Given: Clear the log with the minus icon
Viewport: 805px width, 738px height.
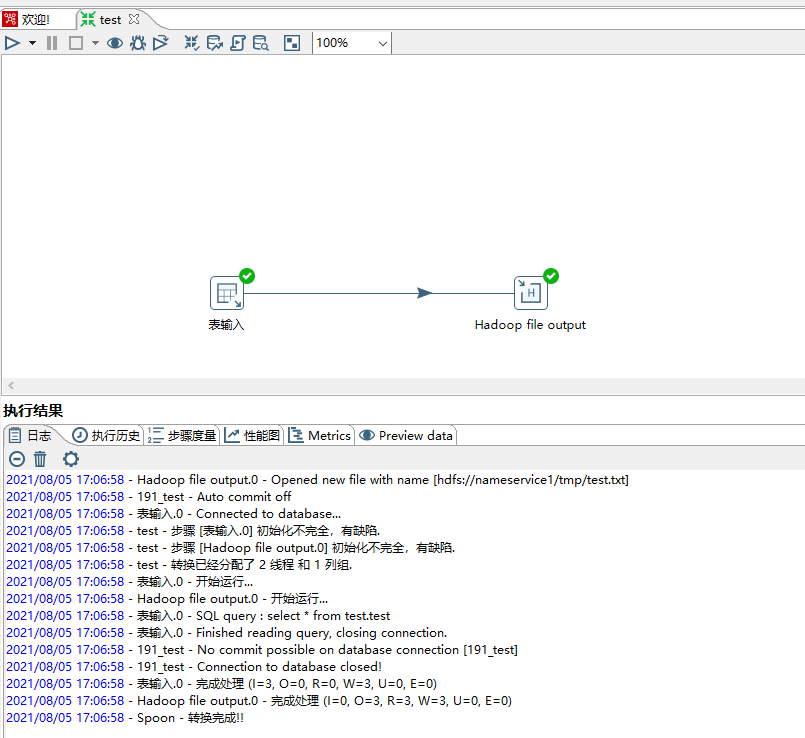Looking at the screenshot, I should tap(16, 459).
